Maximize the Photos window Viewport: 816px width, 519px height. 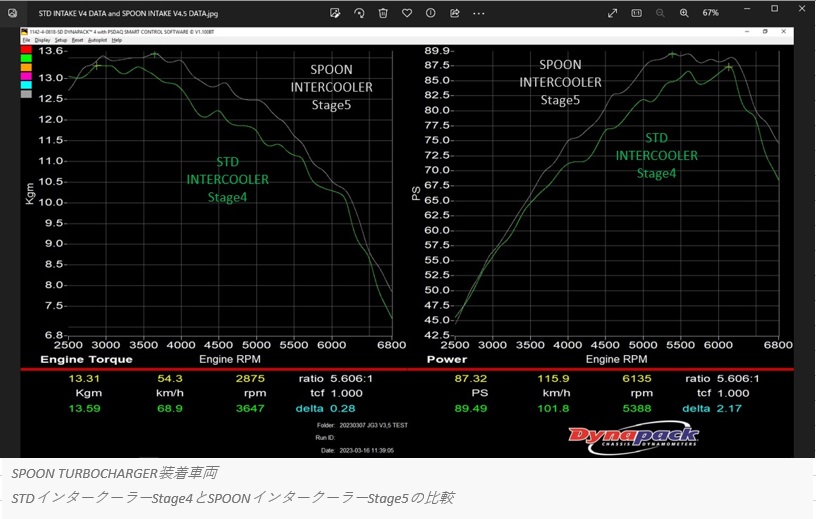(774, 9)
